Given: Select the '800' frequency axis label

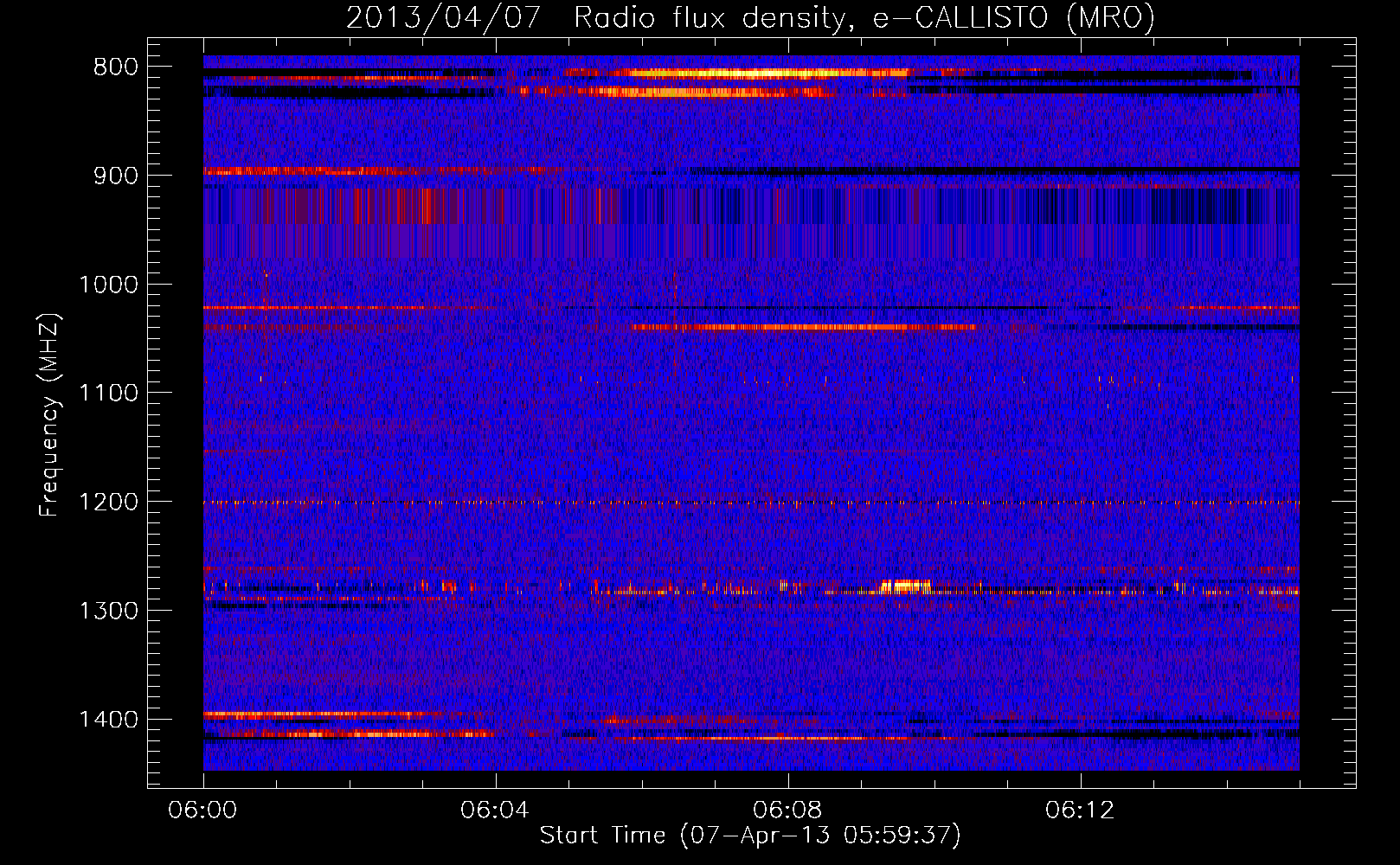Looking at the screenshot, I should pyautogui.click(x=116, y=67).
